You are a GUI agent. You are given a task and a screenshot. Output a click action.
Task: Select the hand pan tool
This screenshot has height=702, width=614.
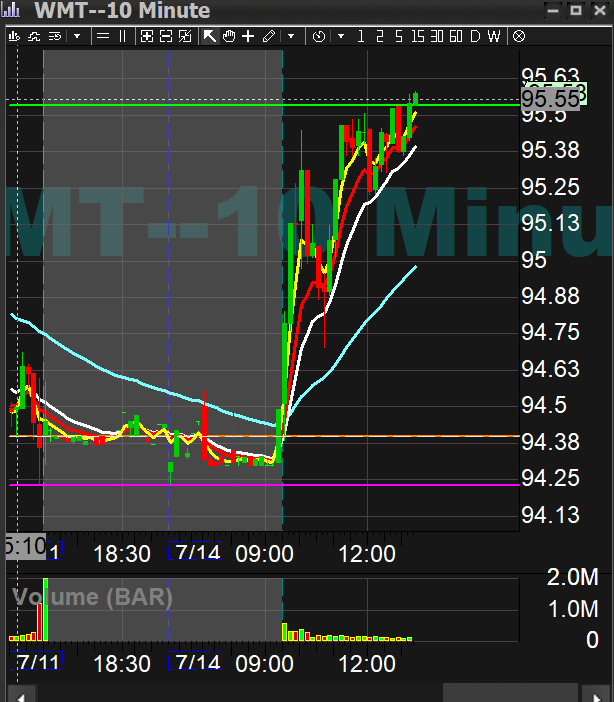229,36
